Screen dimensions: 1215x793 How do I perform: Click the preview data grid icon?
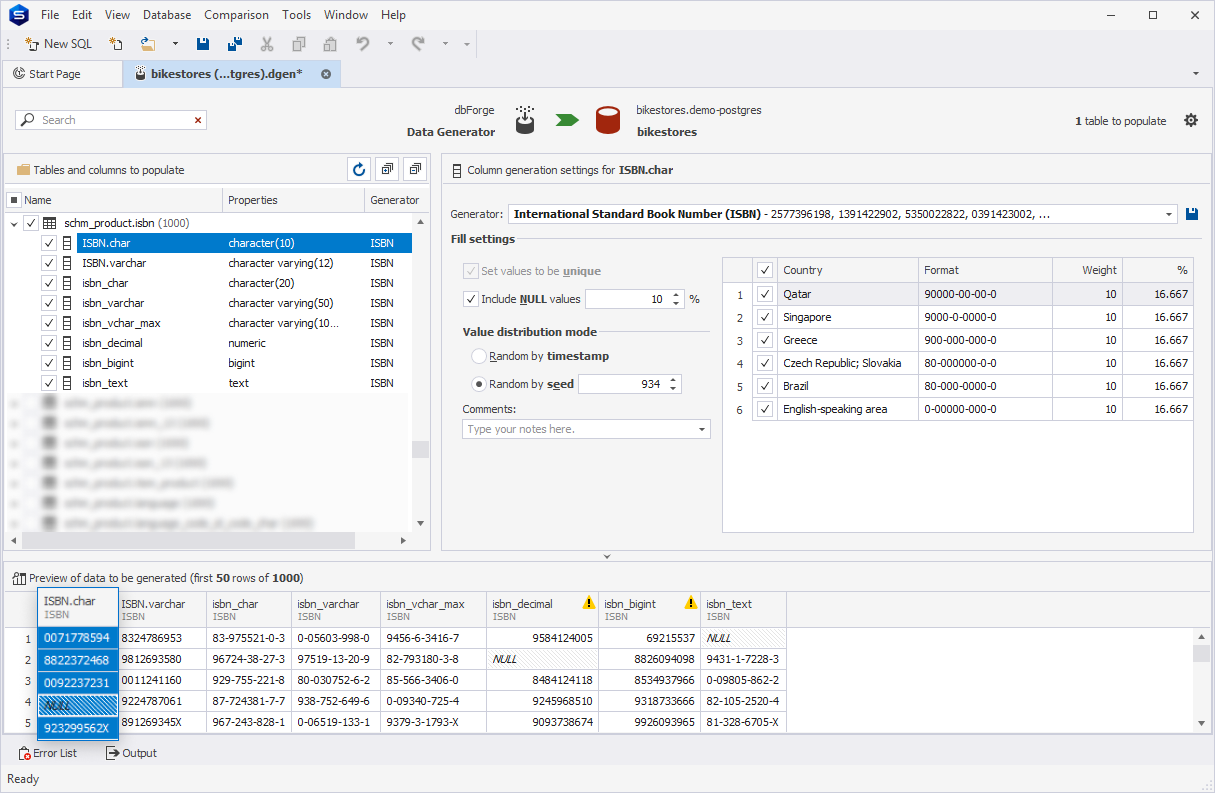click(x=19, y=578)
